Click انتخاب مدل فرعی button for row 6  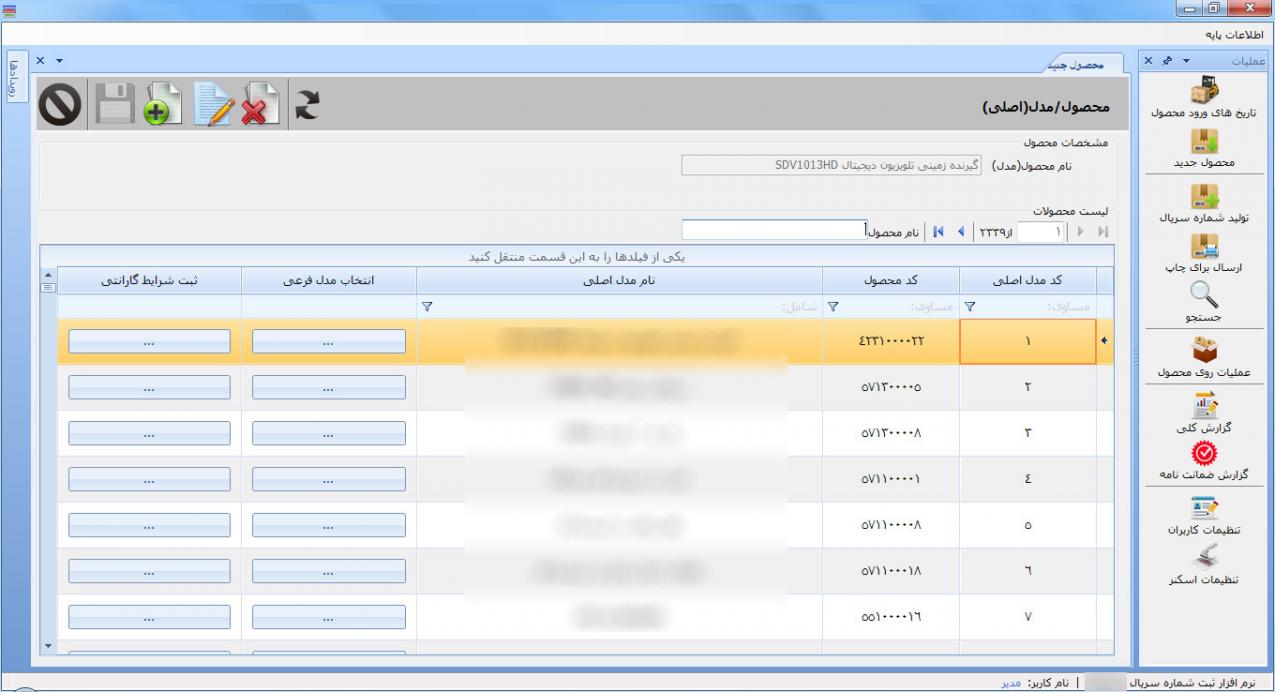[328, 572]
